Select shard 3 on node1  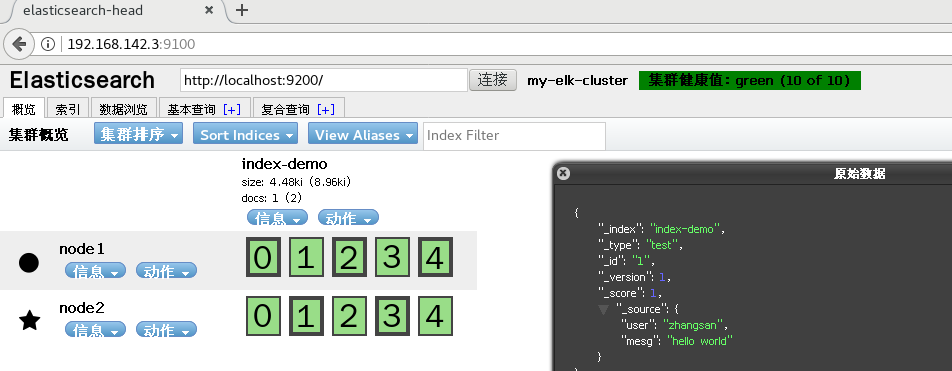[392, 257]
